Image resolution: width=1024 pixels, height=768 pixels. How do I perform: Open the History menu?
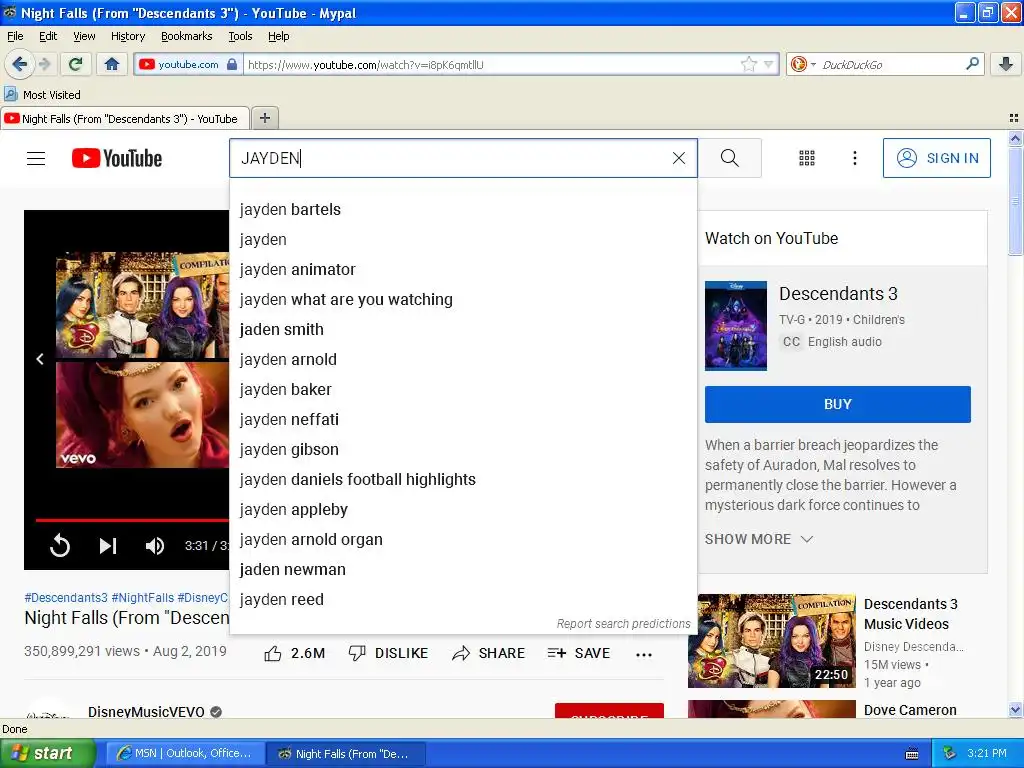click(x=127, y=36)
